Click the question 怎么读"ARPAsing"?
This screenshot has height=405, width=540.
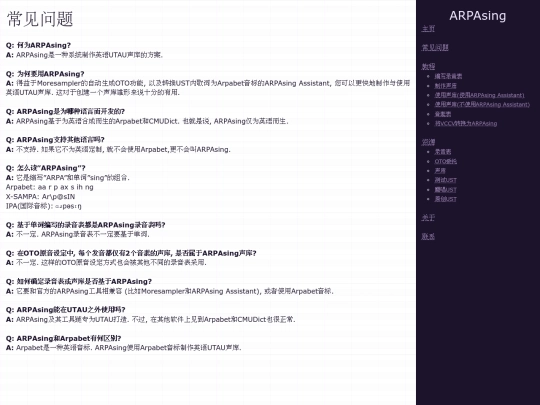click(x=45, y=168)
